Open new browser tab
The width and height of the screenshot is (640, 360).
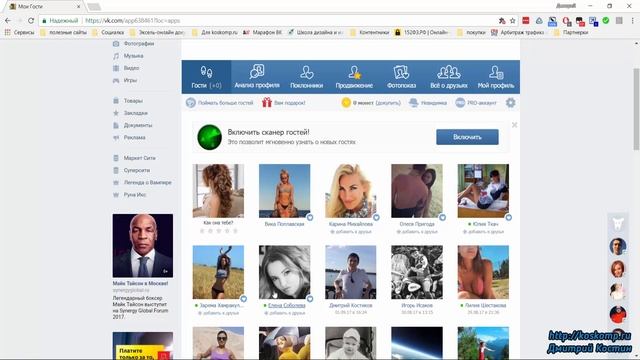[94, 7]
